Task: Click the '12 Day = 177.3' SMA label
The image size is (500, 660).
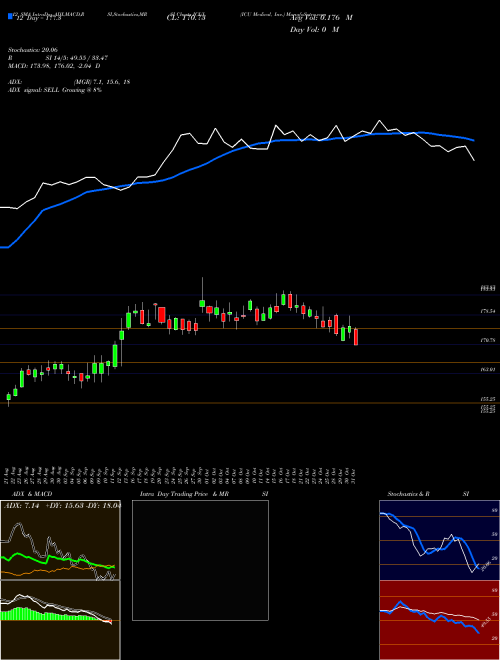Action: pyautogui.click(x=38, y=18)
